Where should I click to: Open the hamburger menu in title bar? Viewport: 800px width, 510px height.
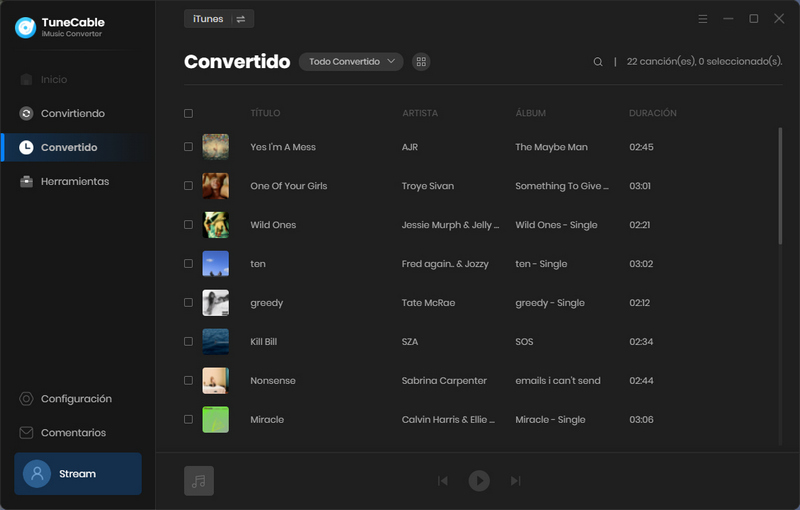703,19
